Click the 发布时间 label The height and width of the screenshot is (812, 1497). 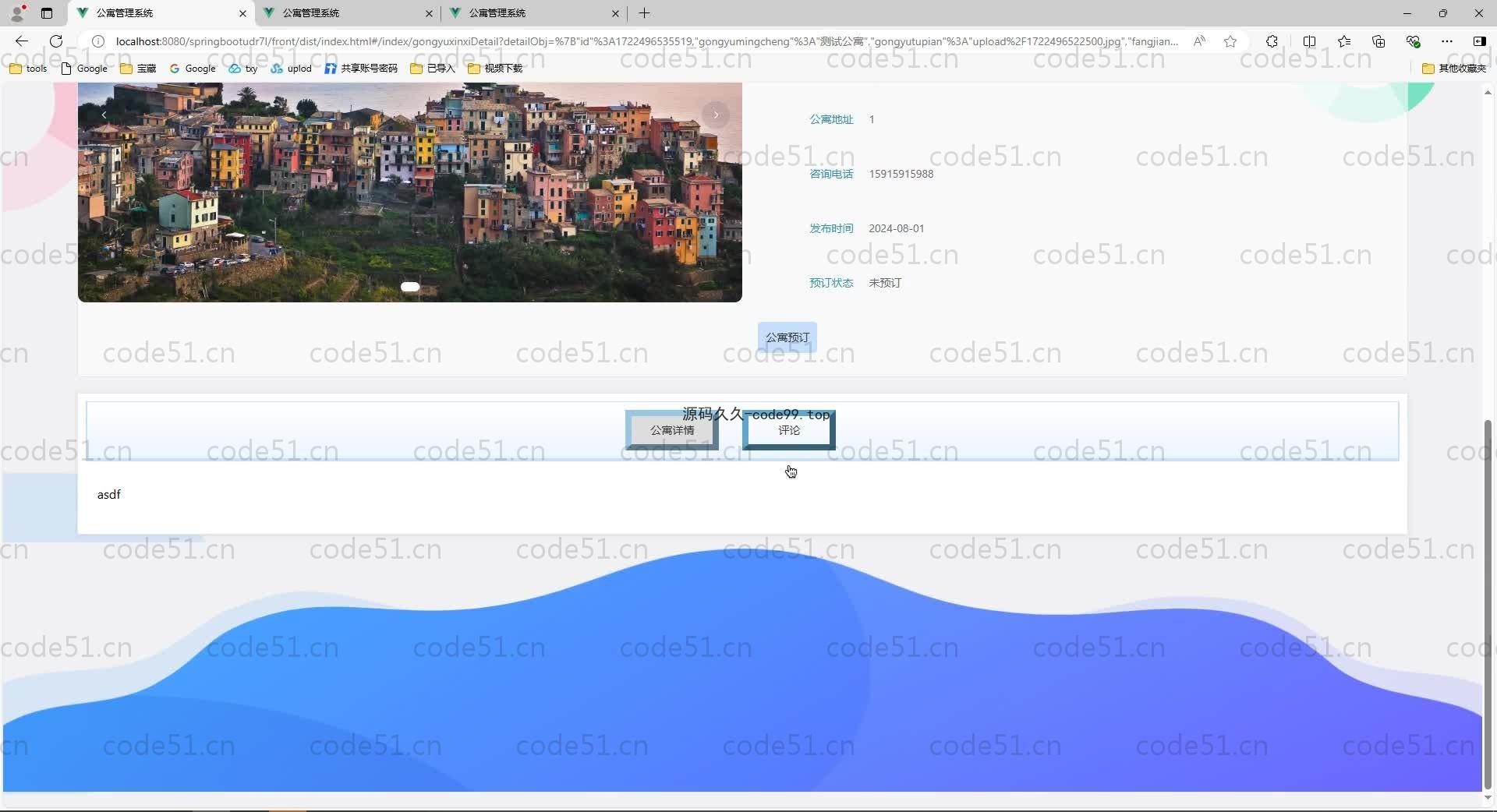coord(831,228)
